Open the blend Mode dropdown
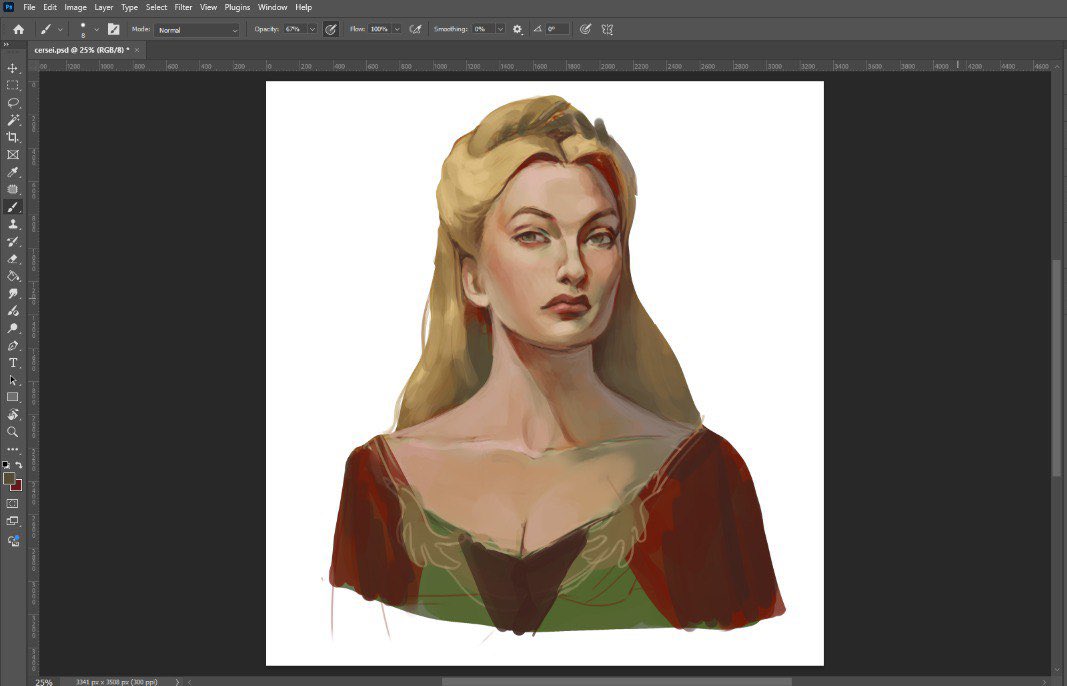Image resolution: width=1067 pixels, height=686 pixels. [196, 29]
